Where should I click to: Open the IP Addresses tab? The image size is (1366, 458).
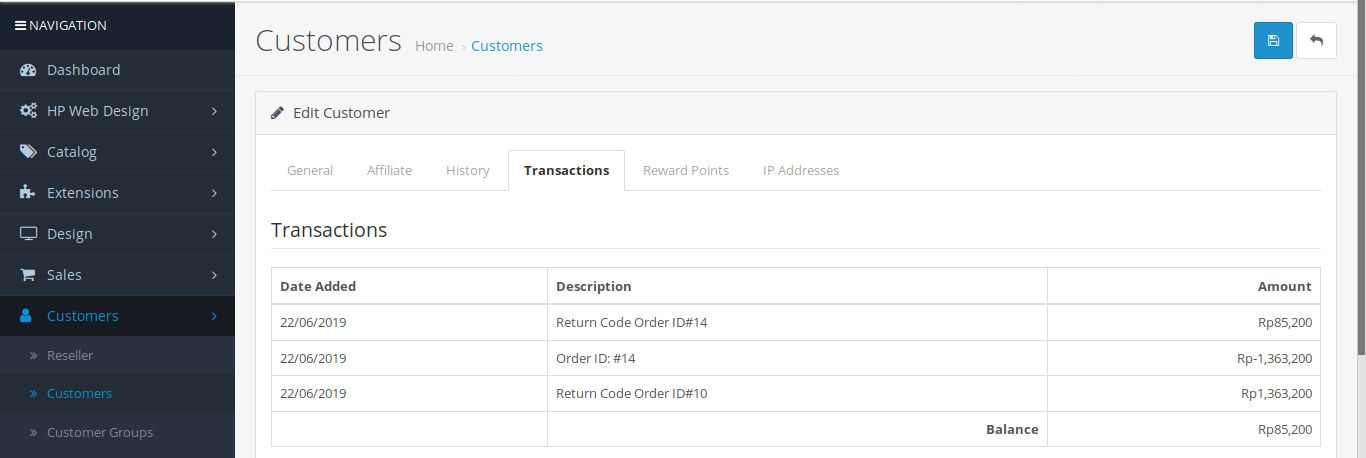pos(801,170)
